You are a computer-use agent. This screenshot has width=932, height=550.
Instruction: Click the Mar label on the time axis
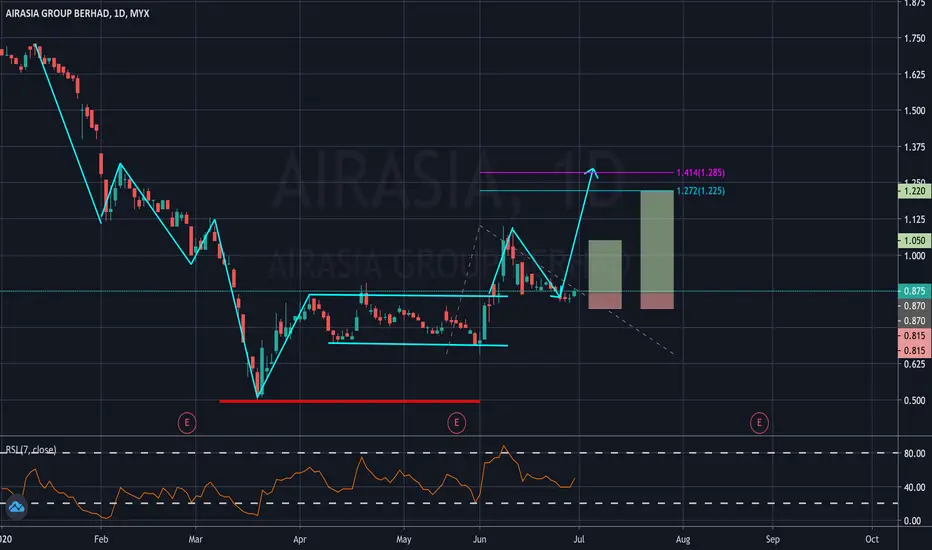196,539
